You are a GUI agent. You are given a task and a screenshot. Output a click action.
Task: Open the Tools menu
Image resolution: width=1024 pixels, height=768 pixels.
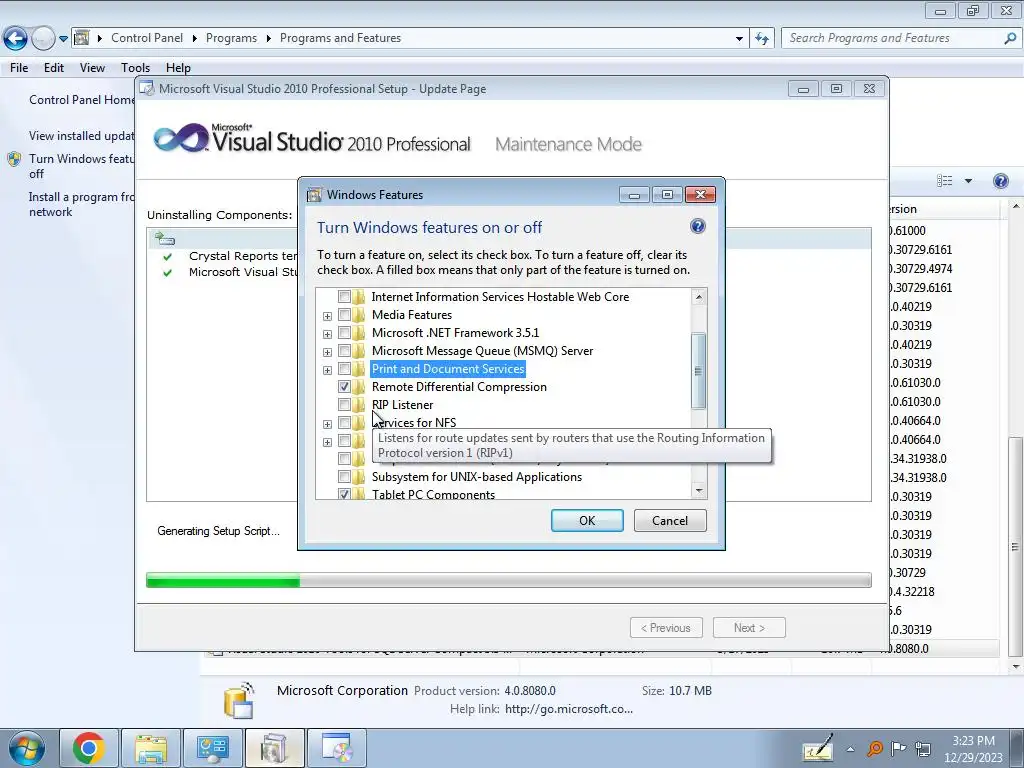point(135,68)
